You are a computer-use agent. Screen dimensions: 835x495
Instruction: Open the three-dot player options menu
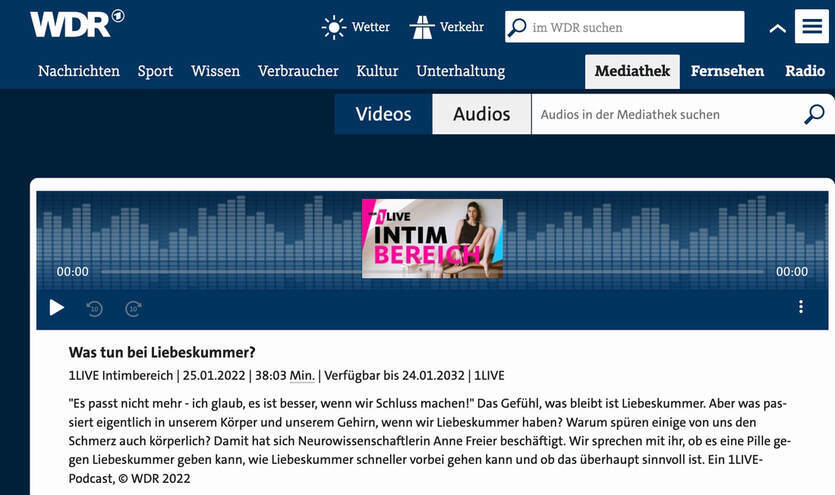pos(800,307)
